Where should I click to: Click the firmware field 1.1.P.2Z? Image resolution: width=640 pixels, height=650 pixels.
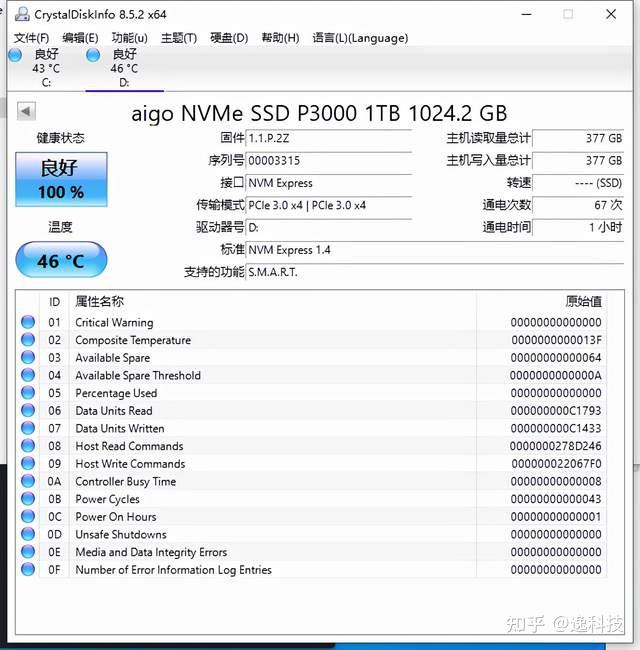coord(329,138)
